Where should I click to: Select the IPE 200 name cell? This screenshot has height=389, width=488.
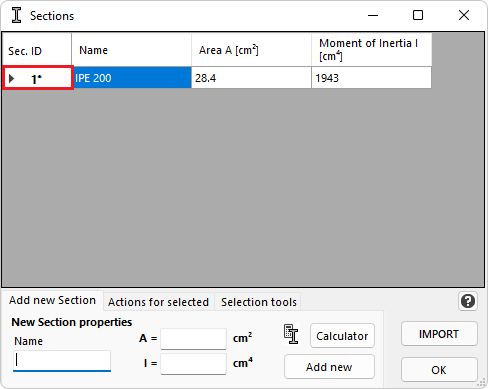click(x=131, y=78)
